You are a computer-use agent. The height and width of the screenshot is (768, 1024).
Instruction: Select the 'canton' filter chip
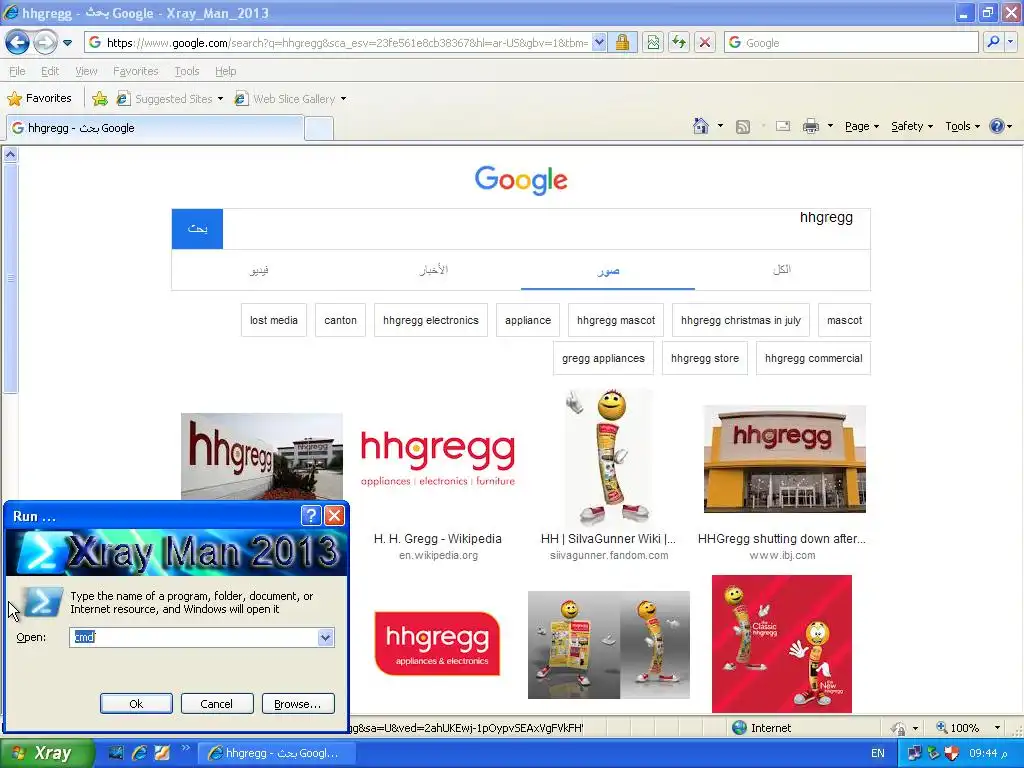click(x=340, y=320)
